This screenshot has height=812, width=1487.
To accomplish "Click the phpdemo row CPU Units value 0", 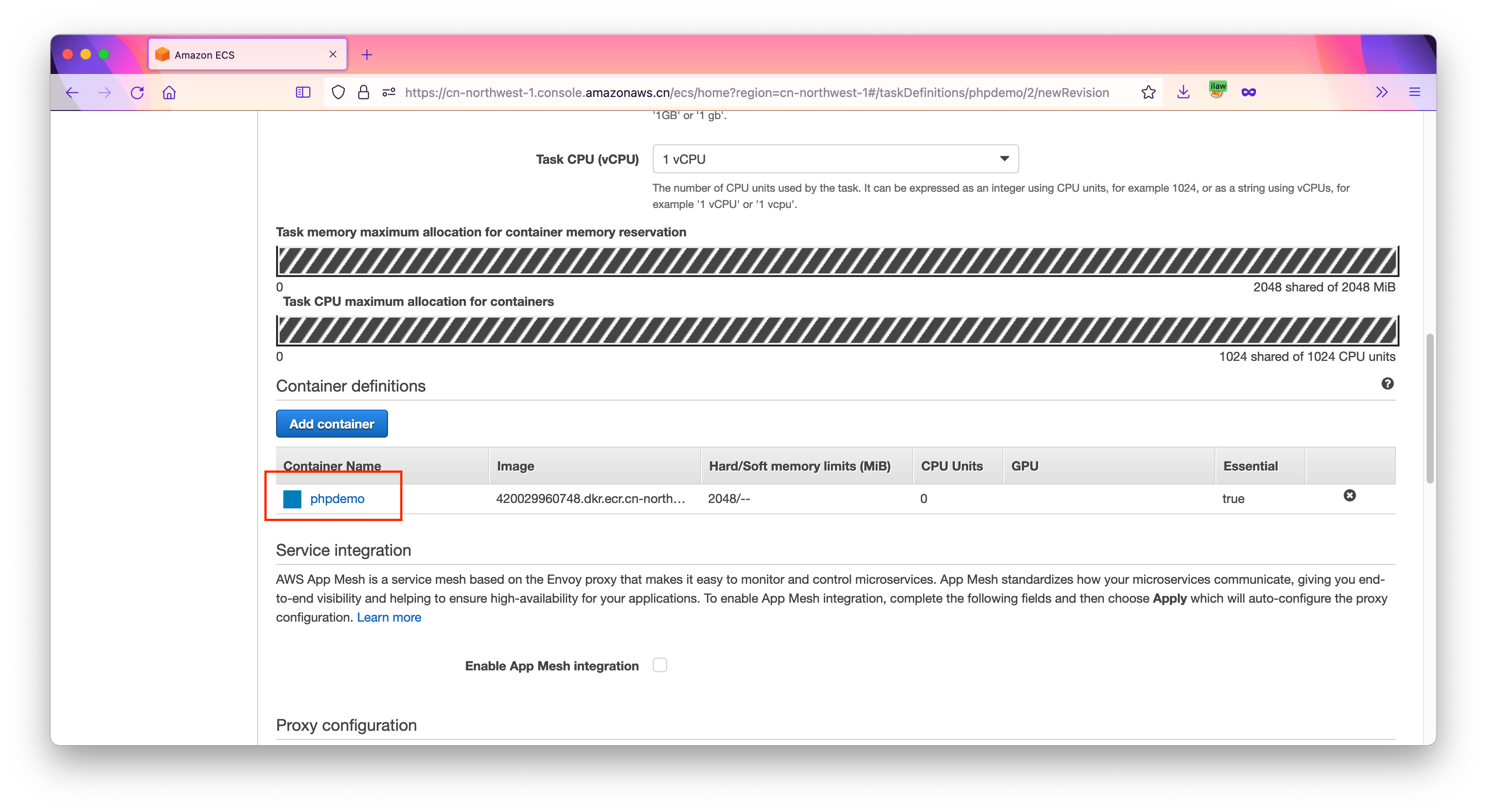I will click(924, 498).
